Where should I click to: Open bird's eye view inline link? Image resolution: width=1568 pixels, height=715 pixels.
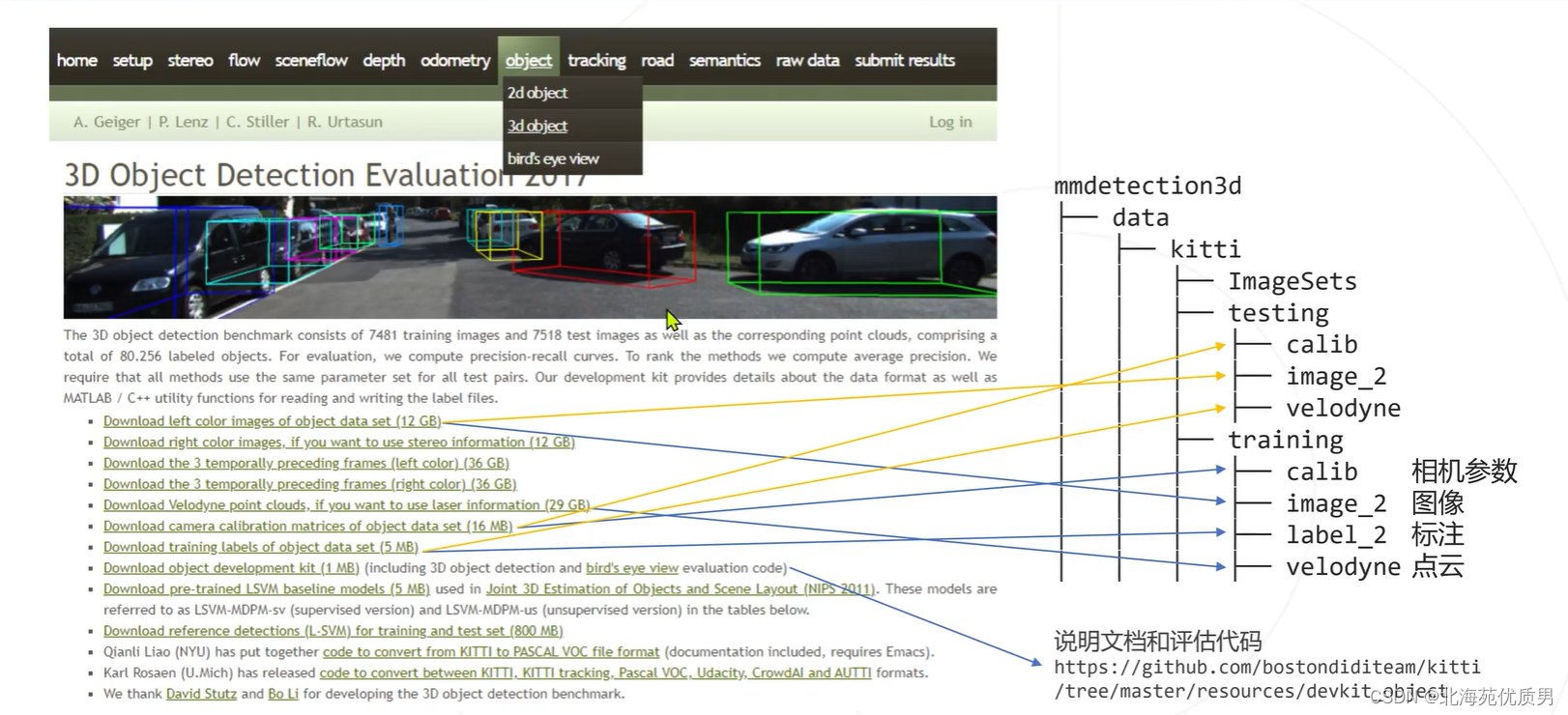(x=632, y=568)
